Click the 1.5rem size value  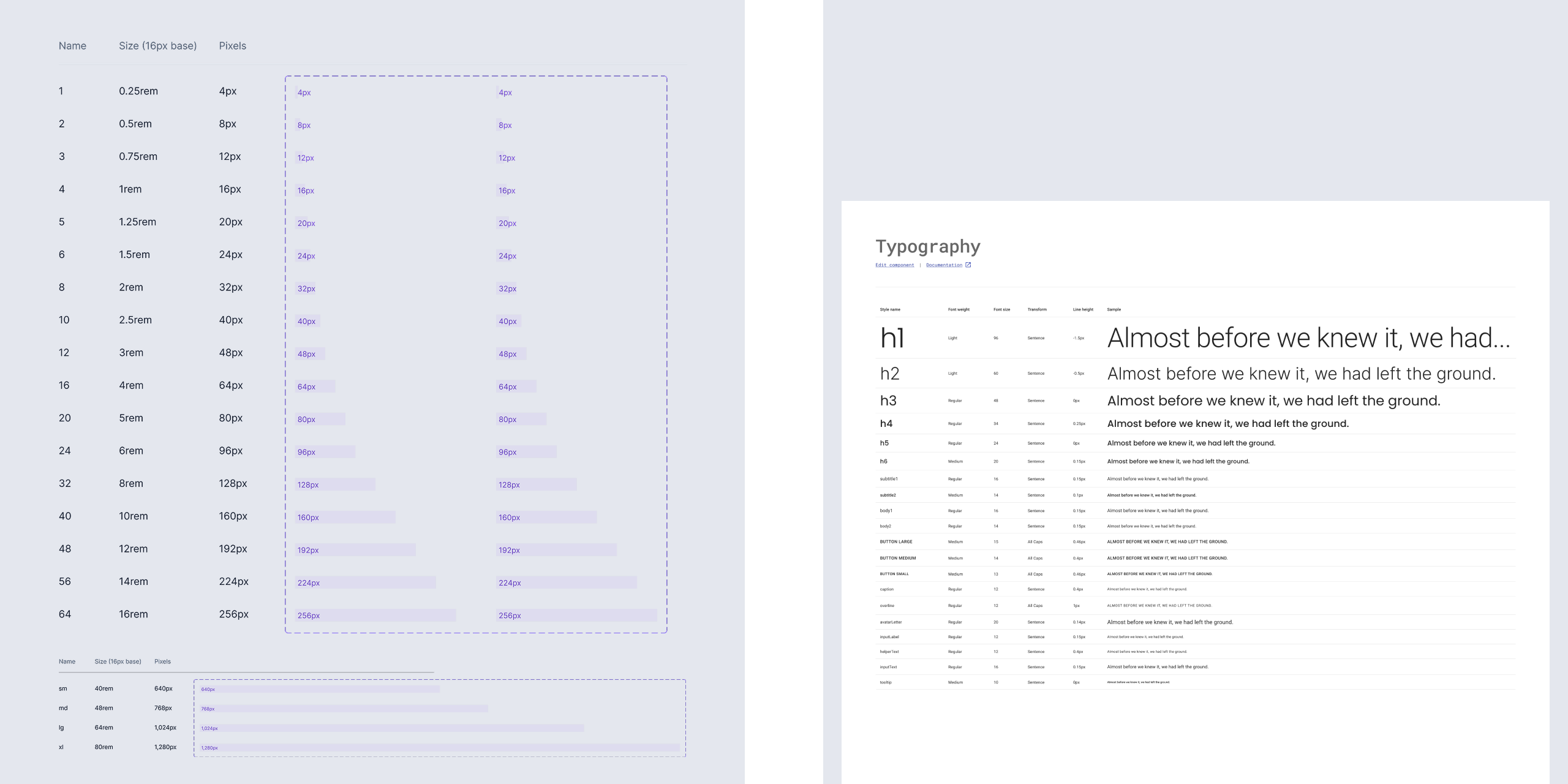pyautogui.click(x=134, y=255)
